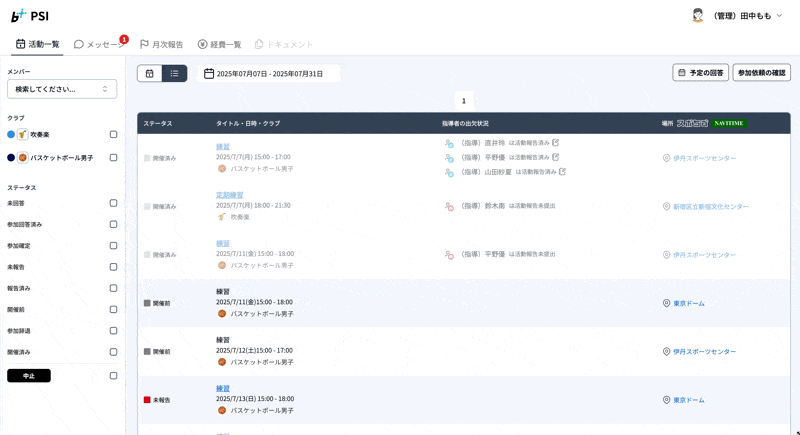800x435 pixels.
Task: Open activity report icon beside 山田紗夏
Action: click(x=562, y=172)
